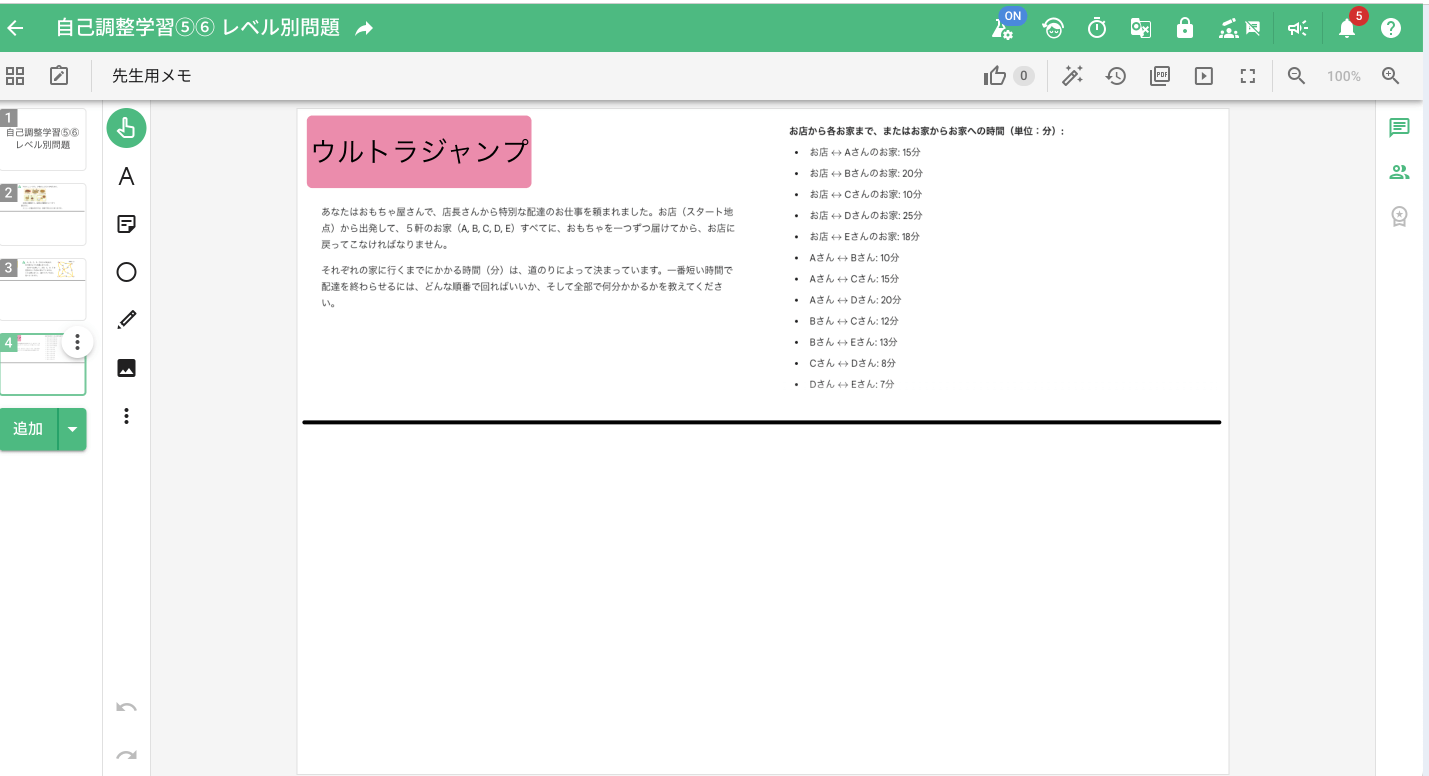Image resolution: width=1429 pixels, height=776 pixels.
Task: Export the pages as PDF
Action: (x=1160, y=76)
